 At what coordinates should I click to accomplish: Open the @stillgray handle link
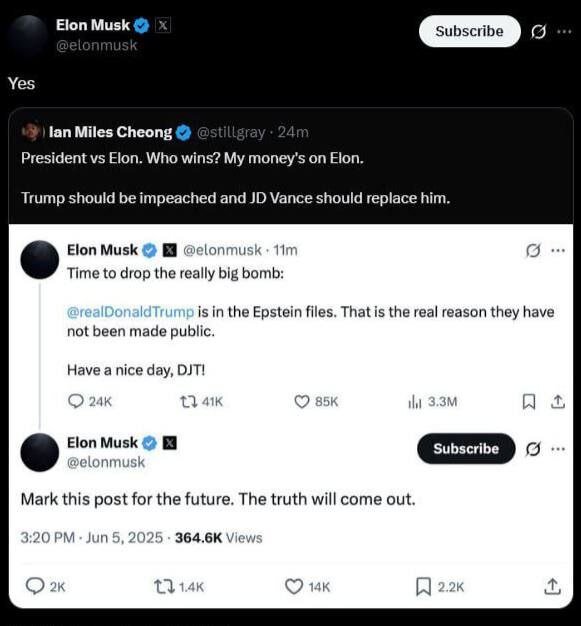coord(230,132)
